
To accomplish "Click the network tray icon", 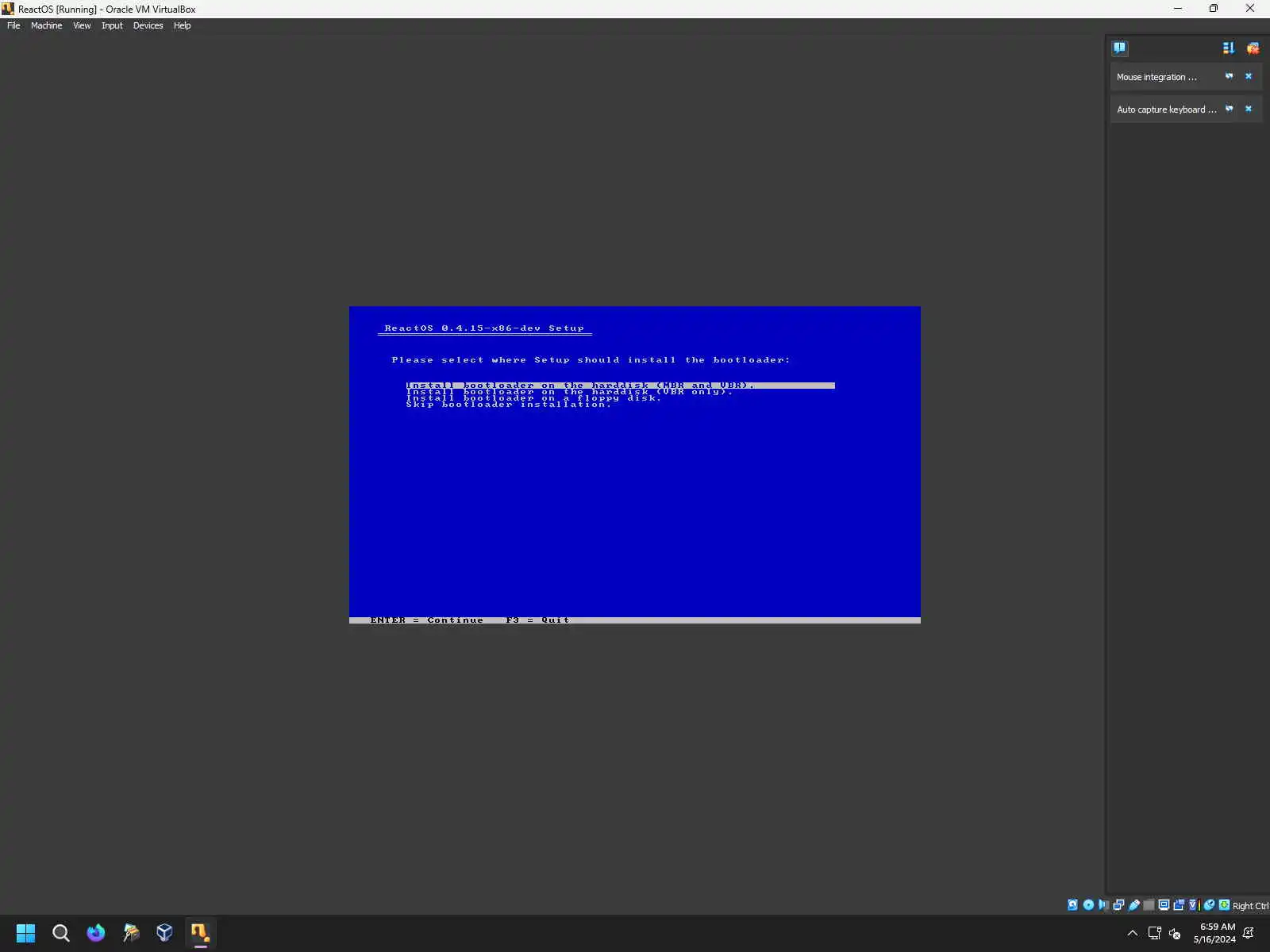I will tap(1155, 933).
